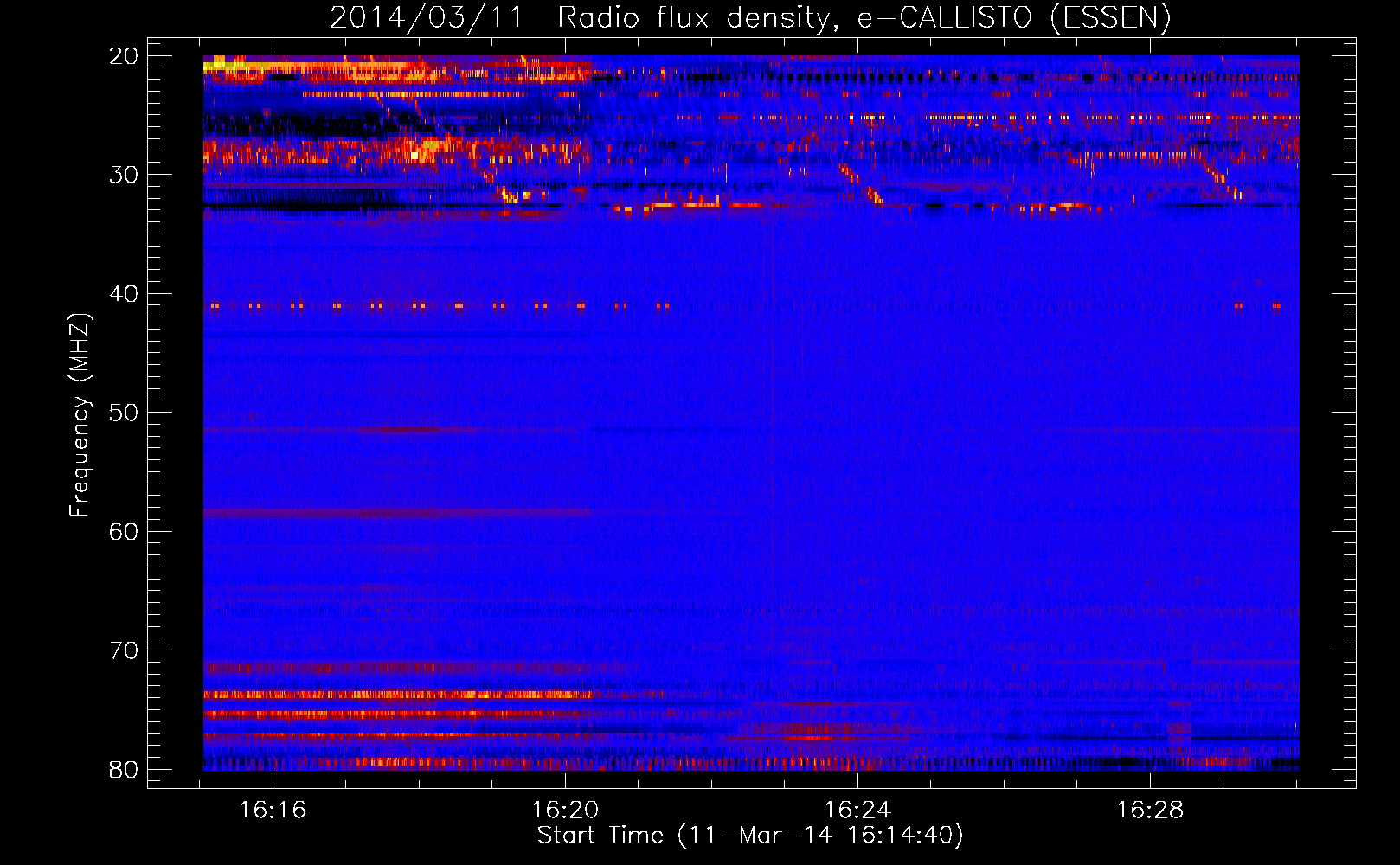
Task: Click the 16:24 time tick label
Action: 857,811
